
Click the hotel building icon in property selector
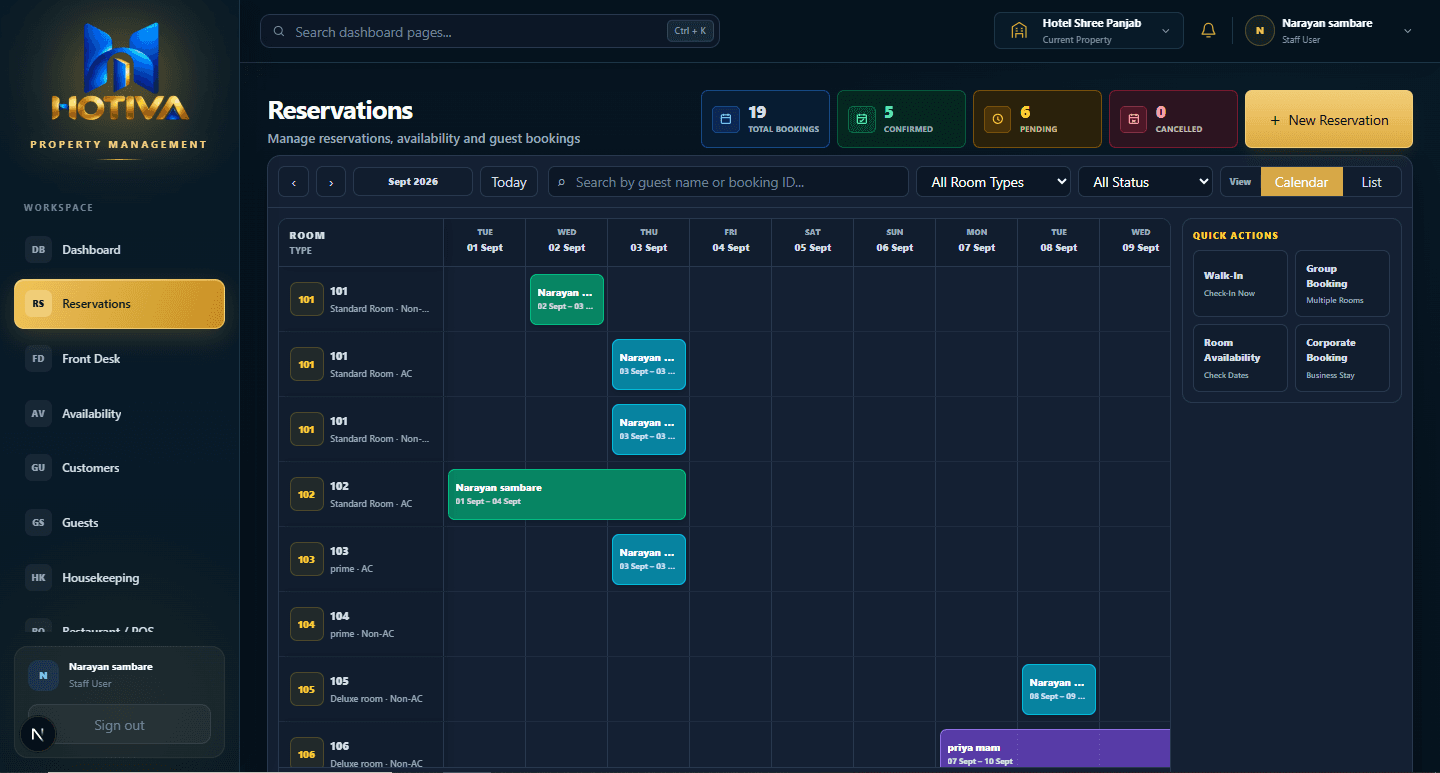[x=1019, y=30]
